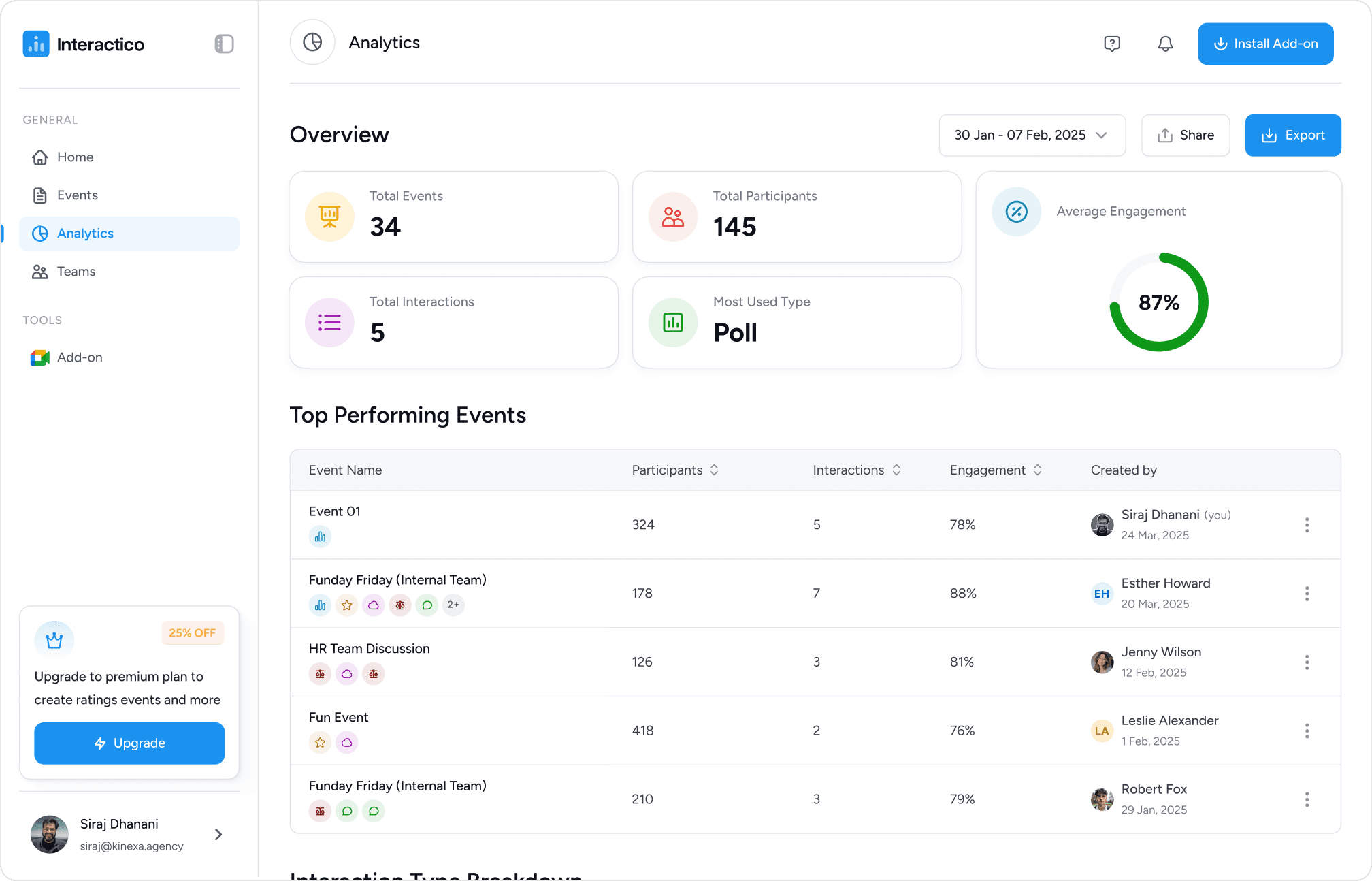Click the Upgrade button
This screenshot has height=881, width=1372.
129,743
